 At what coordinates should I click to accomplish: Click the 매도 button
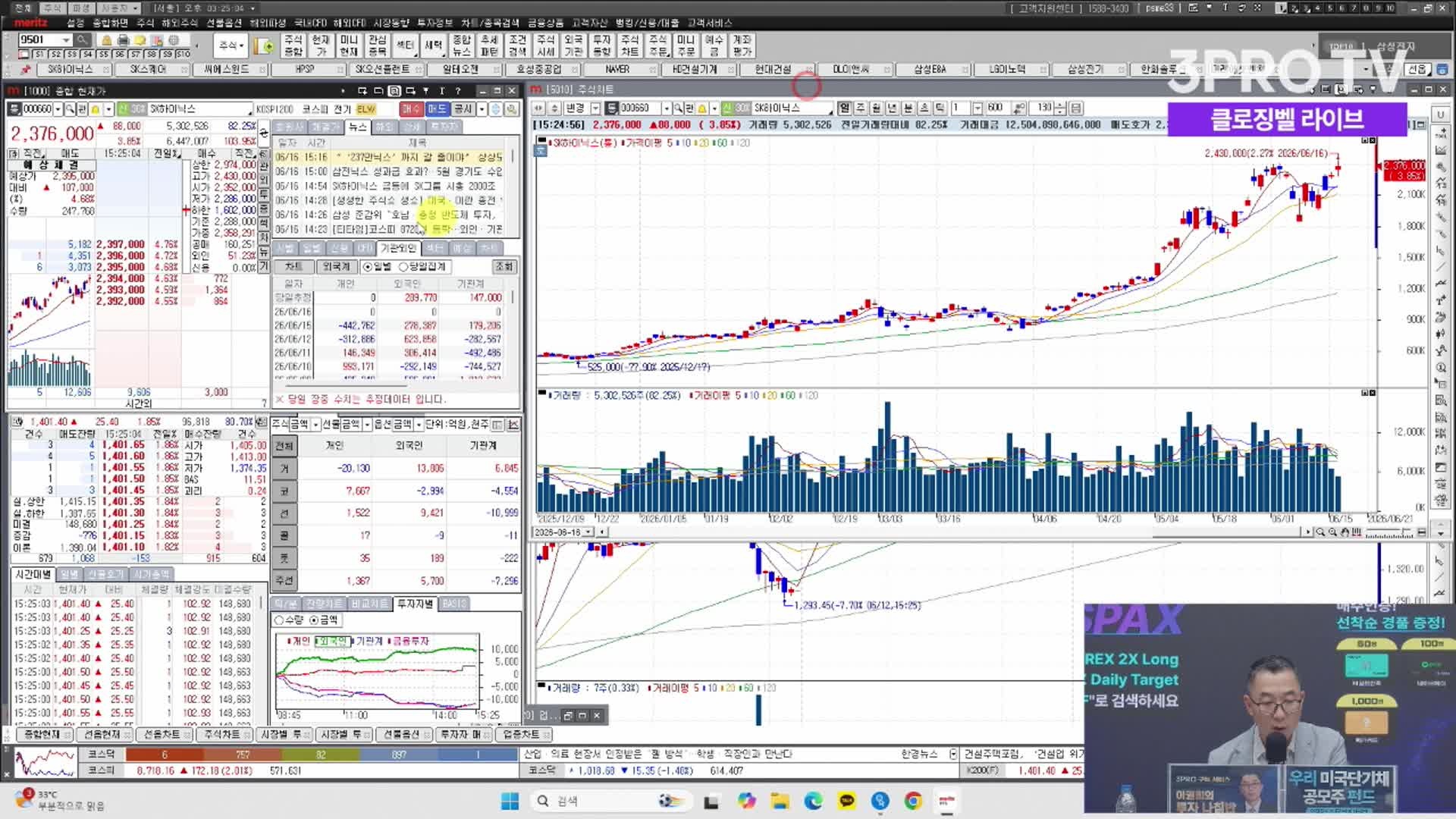pyautogui.click(x=437, y=109)
